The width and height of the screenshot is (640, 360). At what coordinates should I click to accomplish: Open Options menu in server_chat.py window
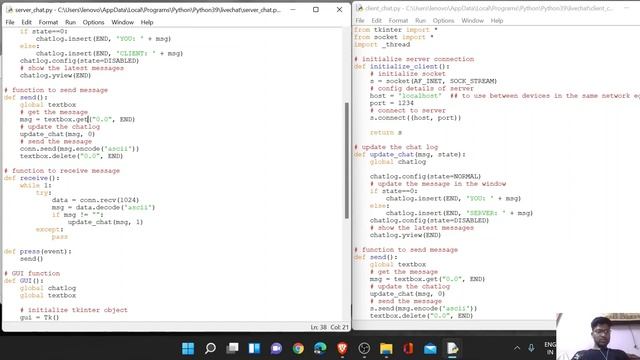click(x=93, y=22)
